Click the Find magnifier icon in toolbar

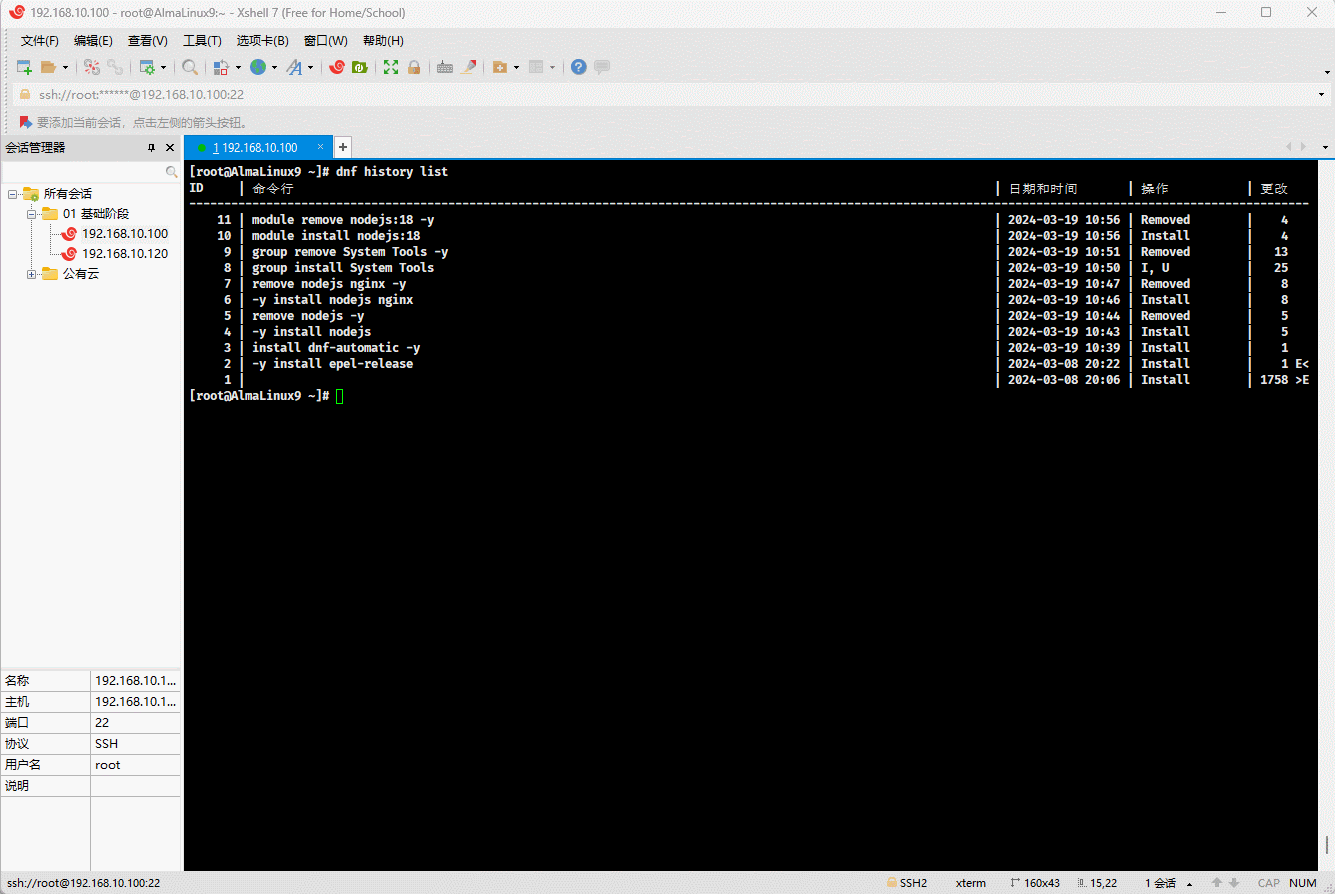click(x=189, y=67)
